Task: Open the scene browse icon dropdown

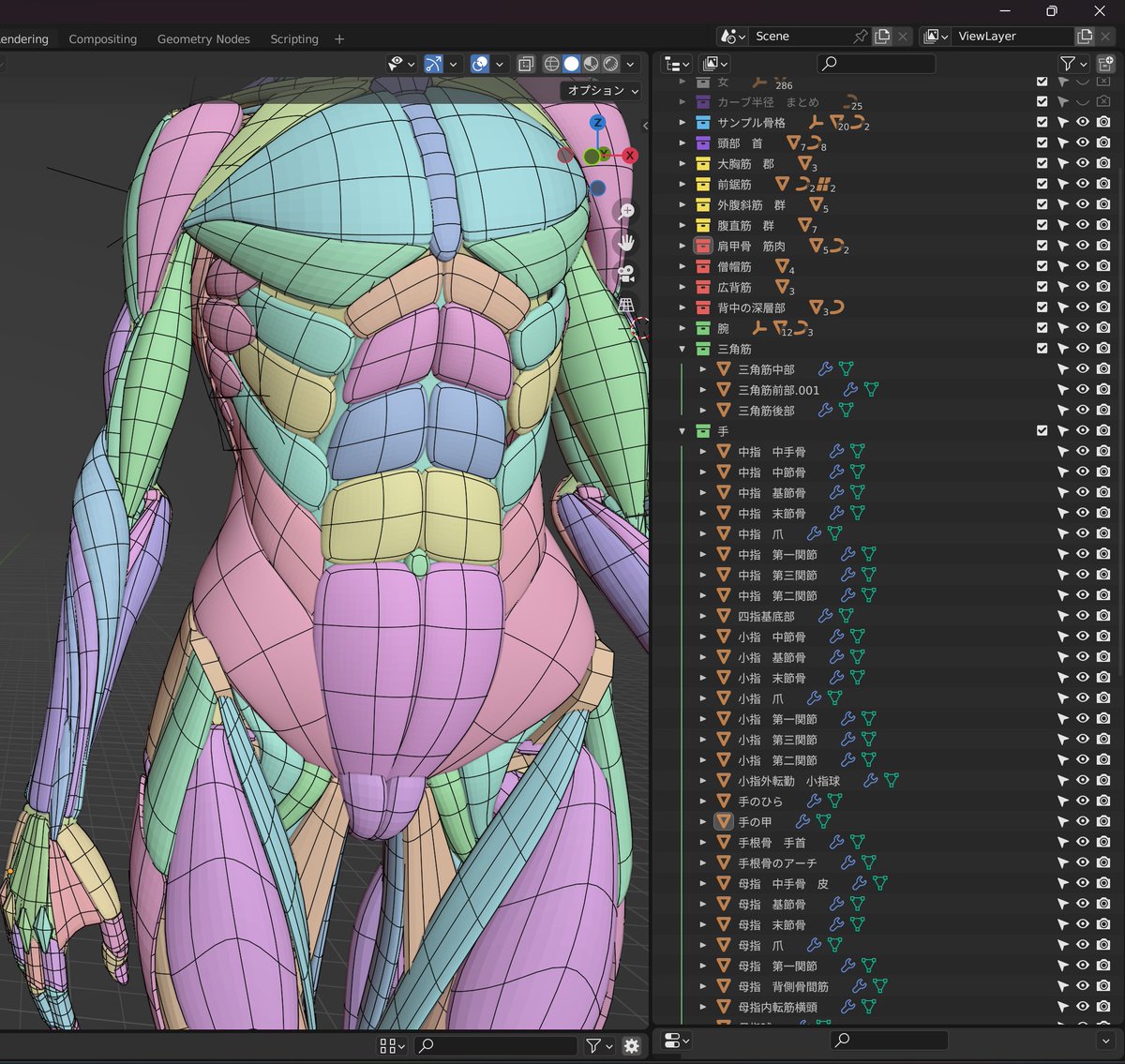Action: tap(732, 36)
